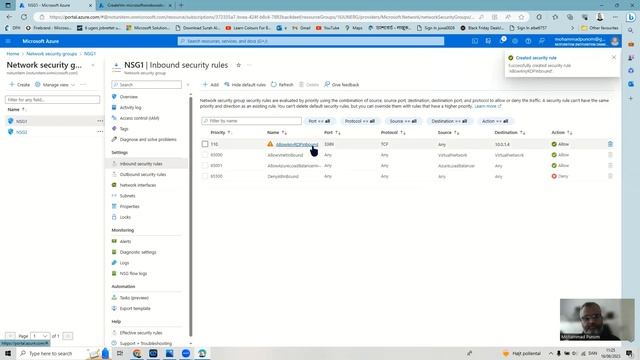640x360 pixels.
Task: Open the Destination == all filter
Action: pyautogui.click(x=449, y=121)
